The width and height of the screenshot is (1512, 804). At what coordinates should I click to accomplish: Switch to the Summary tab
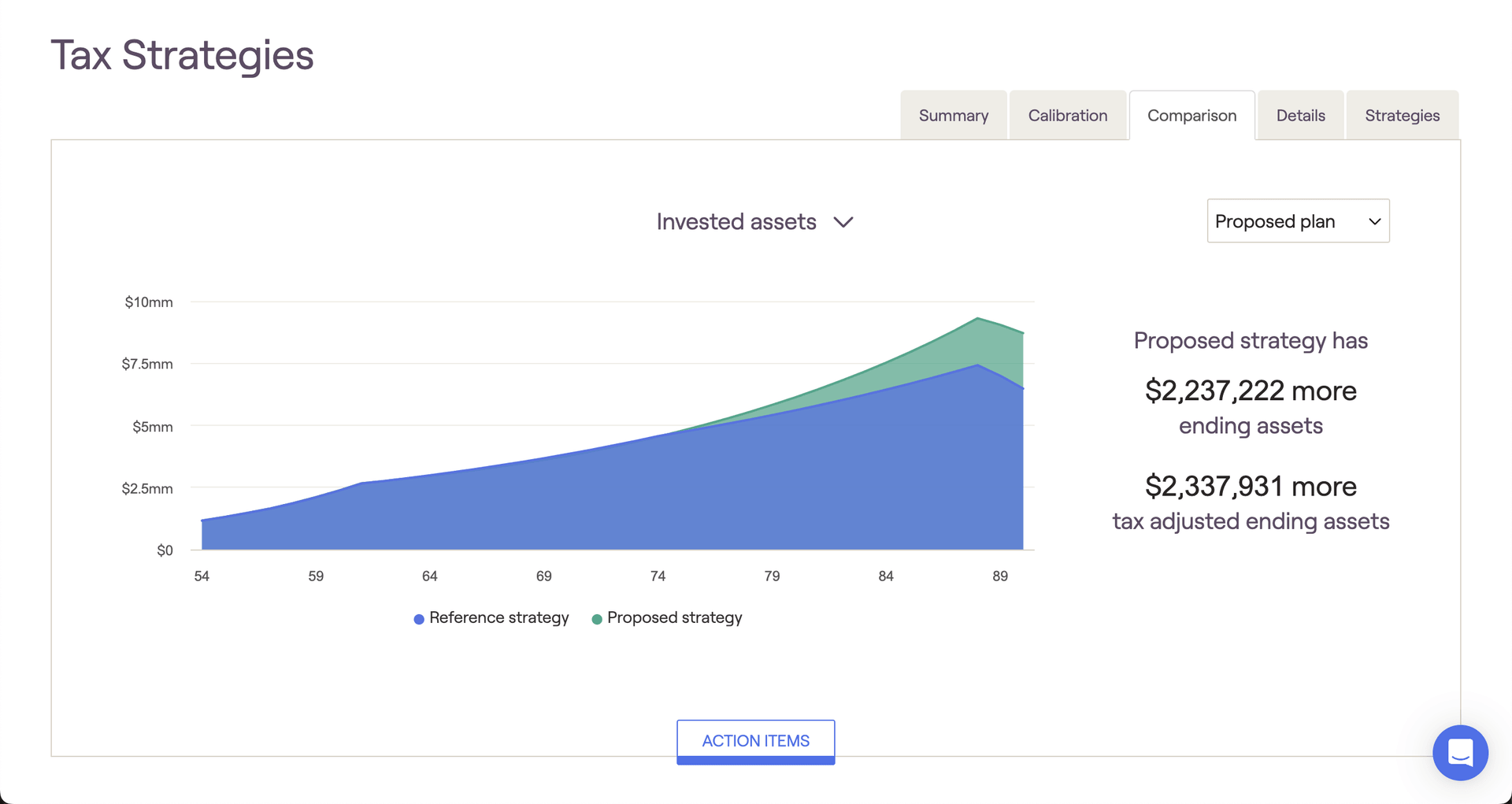tap(953, 116)
